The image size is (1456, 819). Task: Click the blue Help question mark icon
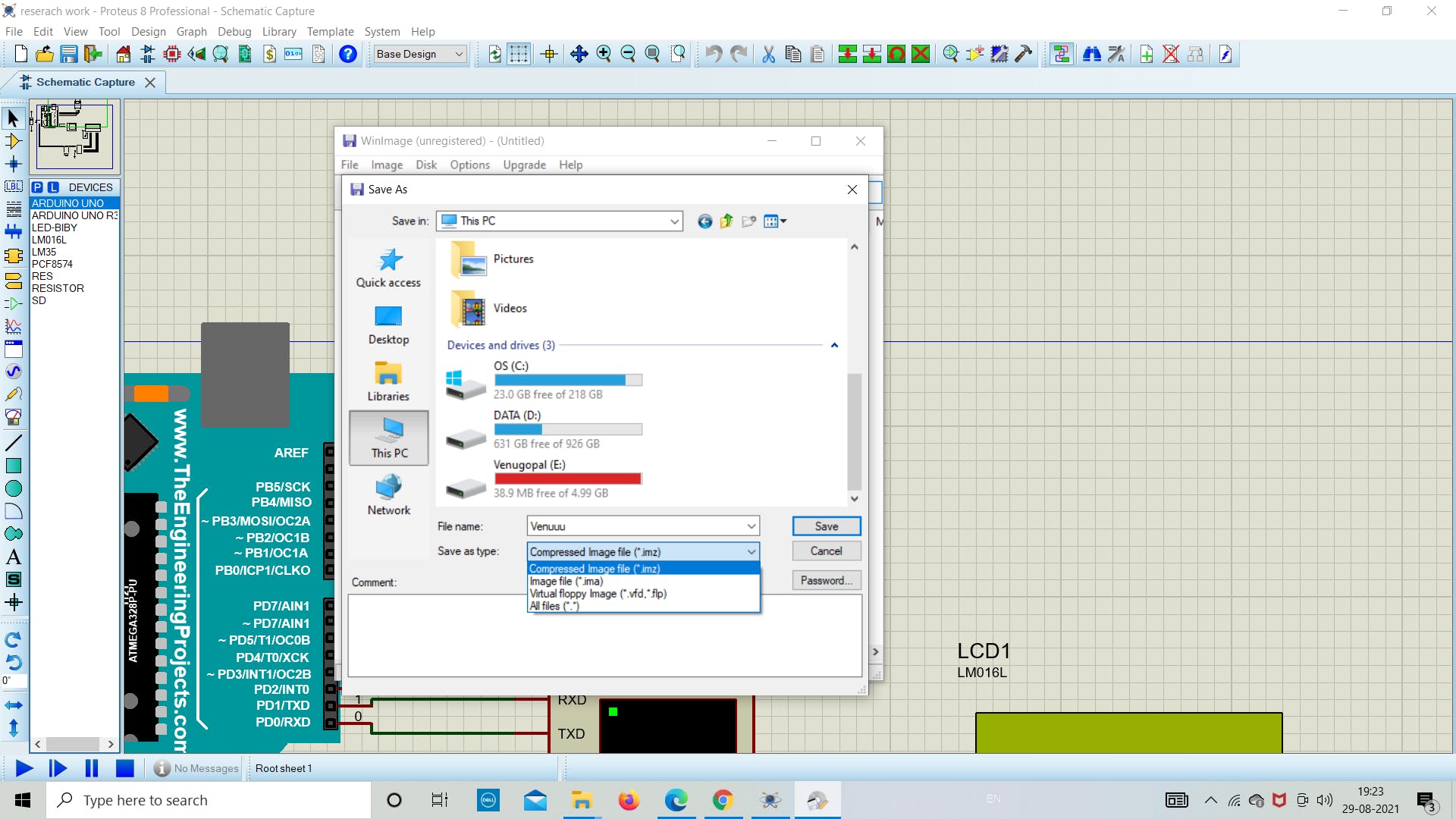tap(348, 54)
